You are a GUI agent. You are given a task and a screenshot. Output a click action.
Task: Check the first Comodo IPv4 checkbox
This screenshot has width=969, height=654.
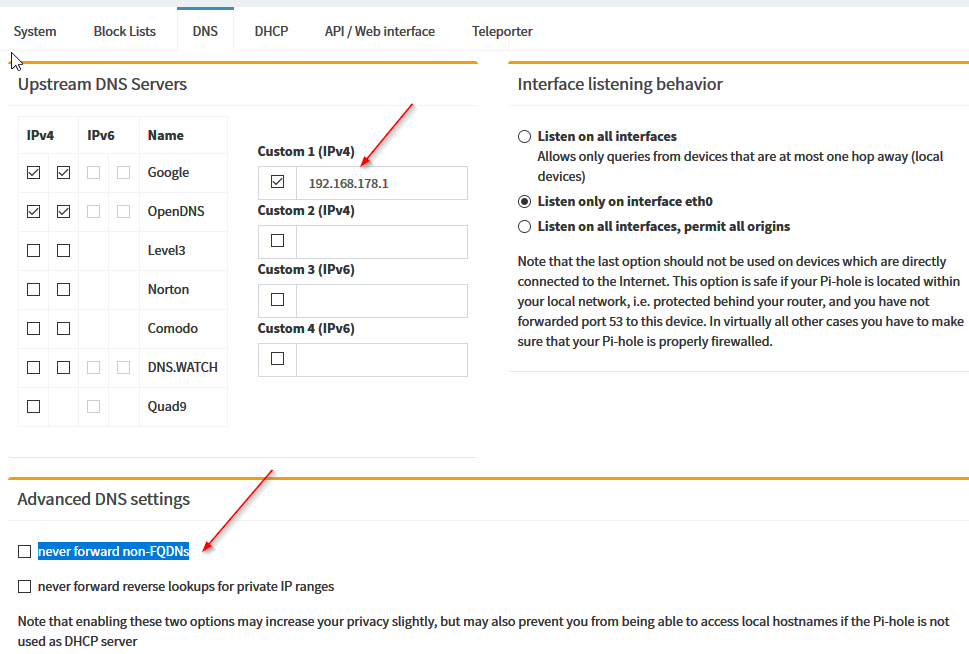coord(34,329)
